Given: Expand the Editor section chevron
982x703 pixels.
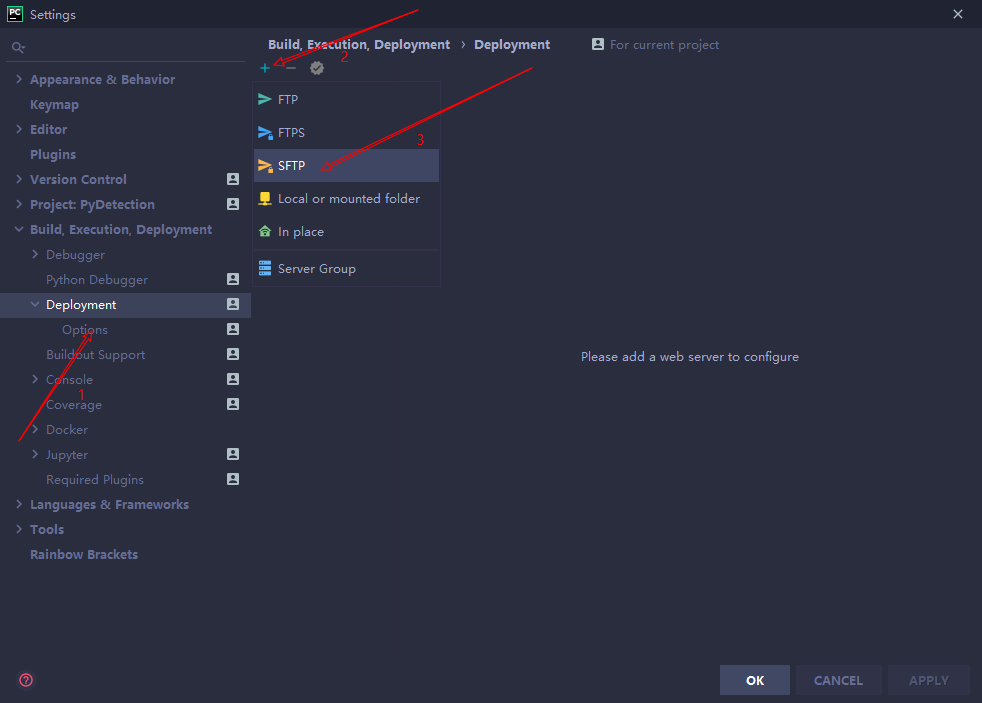Looking at the screenshot, I should point(19,129).
